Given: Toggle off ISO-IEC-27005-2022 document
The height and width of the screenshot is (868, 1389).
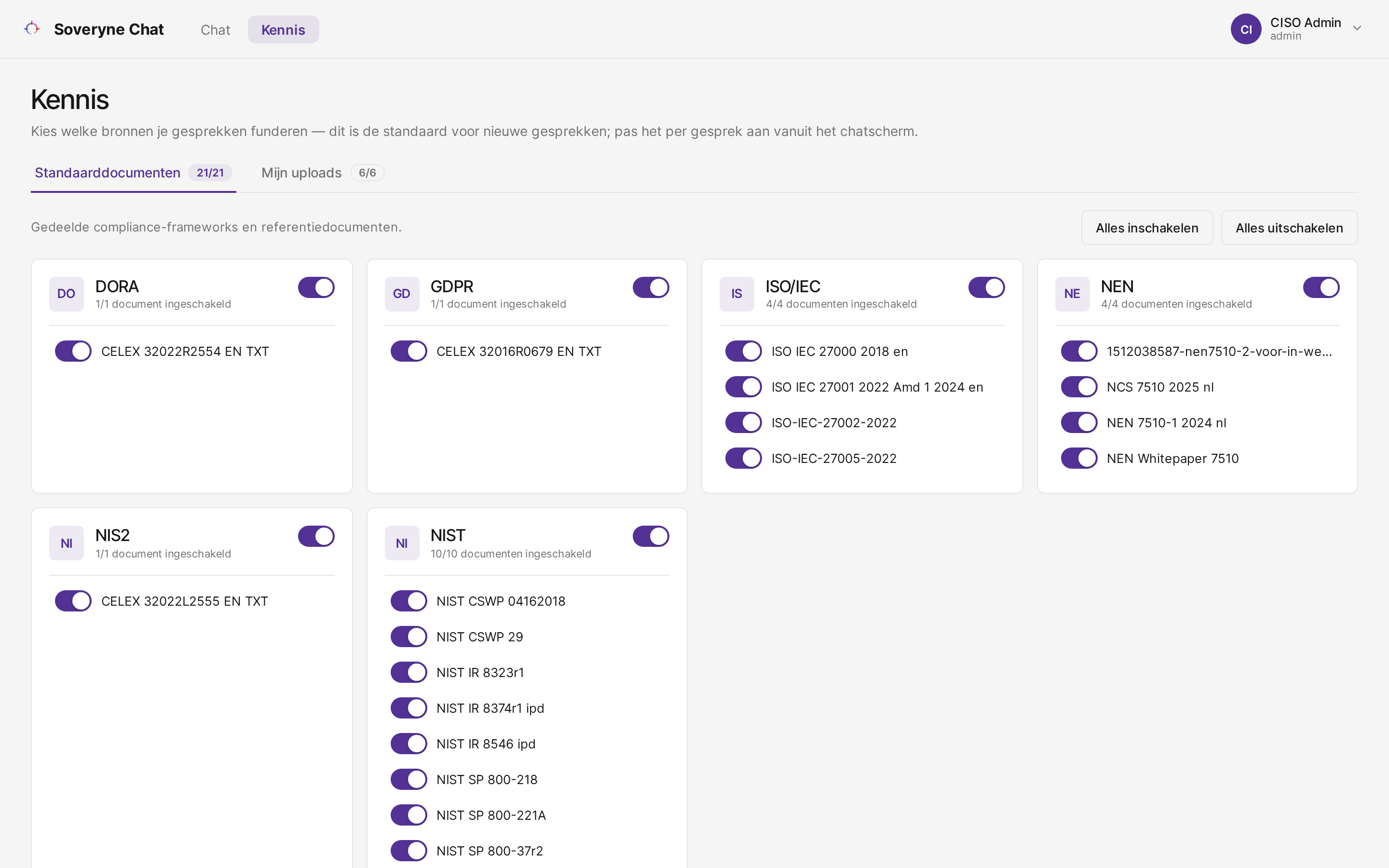Looking at the screenshot, I should pos(743,458).
